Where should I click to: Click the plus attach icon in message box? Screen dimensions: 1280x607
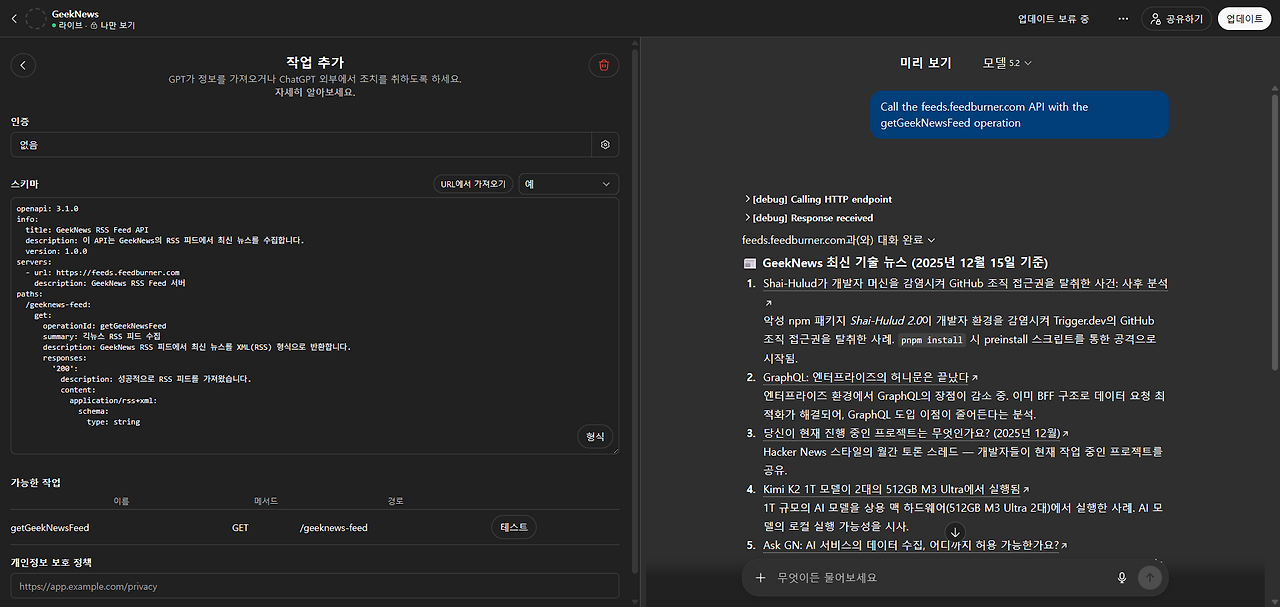click(x=760, y=578)
